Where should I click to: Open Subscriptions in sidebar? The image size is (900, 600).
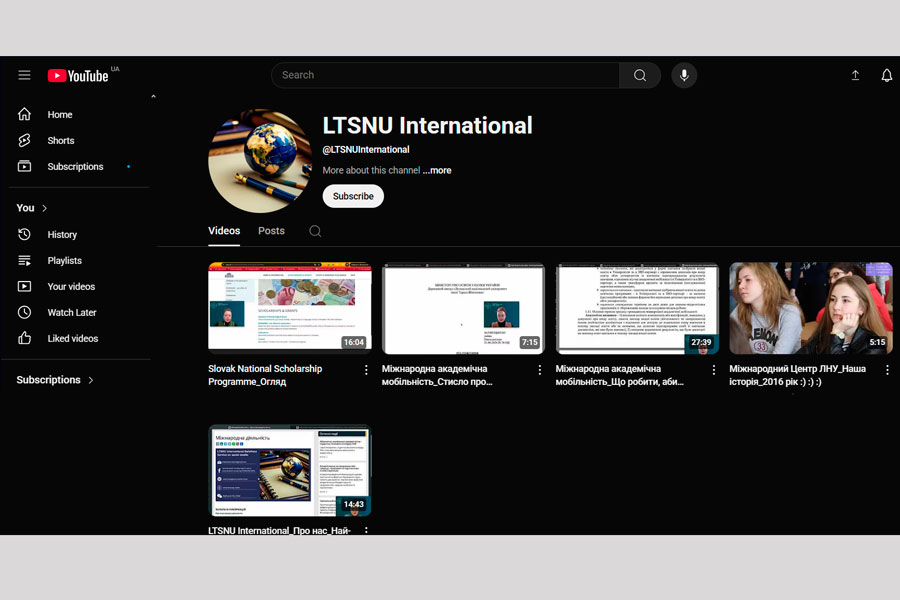coord(75,166)
